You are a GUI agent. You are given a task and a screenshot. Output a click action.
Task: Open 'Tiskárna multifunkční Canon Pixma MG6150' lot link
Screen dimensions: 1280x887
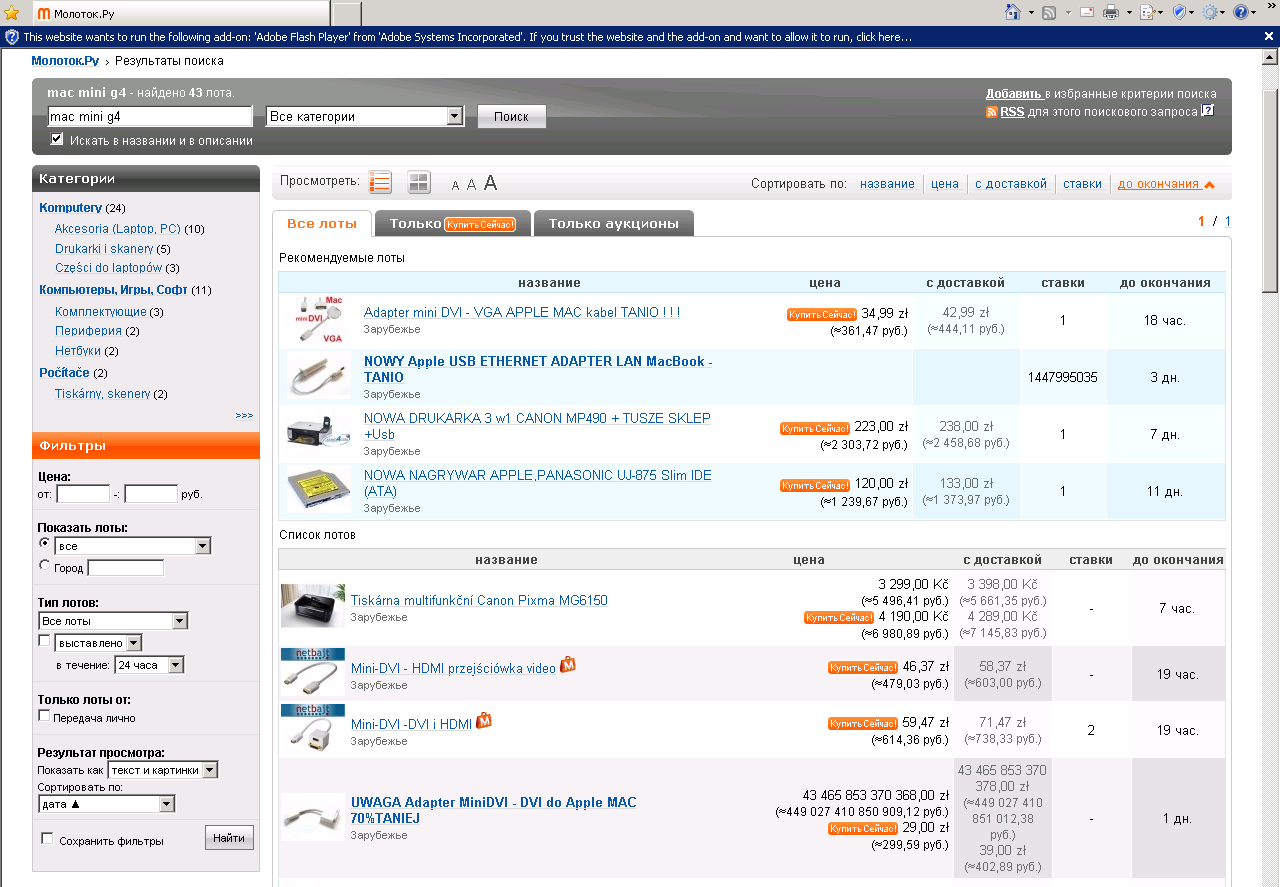[x=479, y=601]
